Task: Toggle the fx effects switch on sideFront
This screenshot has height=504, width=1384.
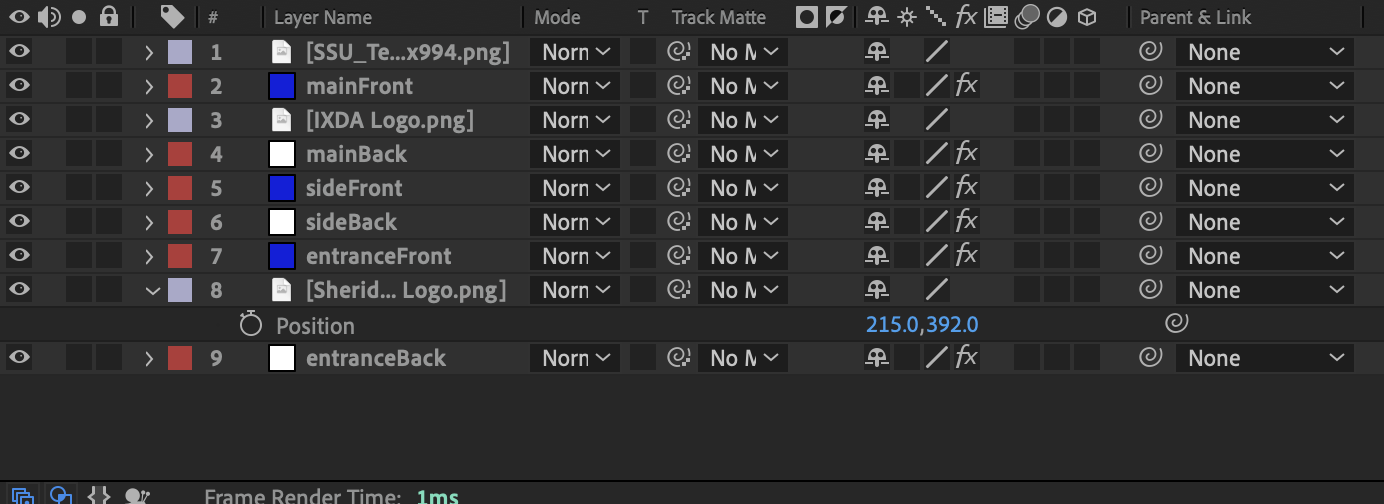Action: 966,188
